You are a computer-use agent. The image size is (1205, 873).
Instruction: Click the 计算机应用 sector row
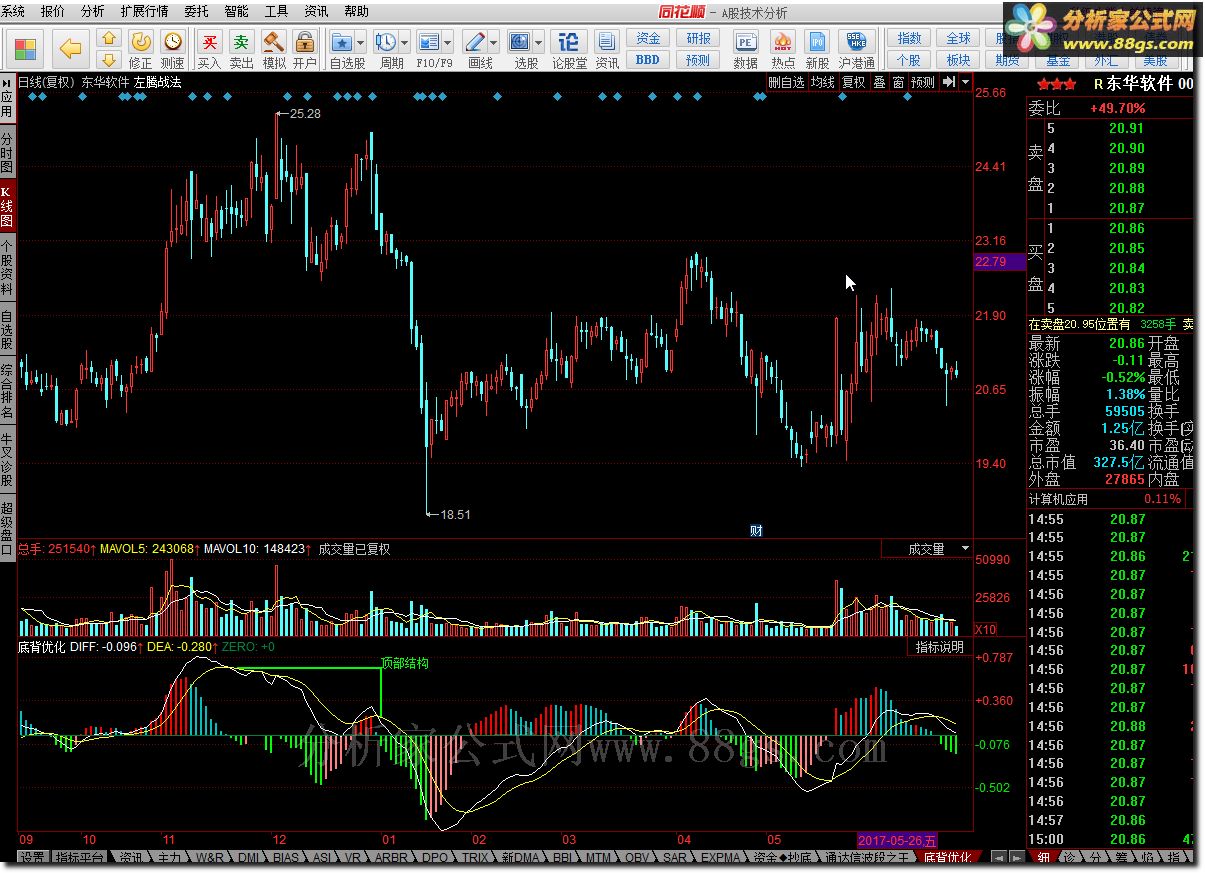point(1110,499)
